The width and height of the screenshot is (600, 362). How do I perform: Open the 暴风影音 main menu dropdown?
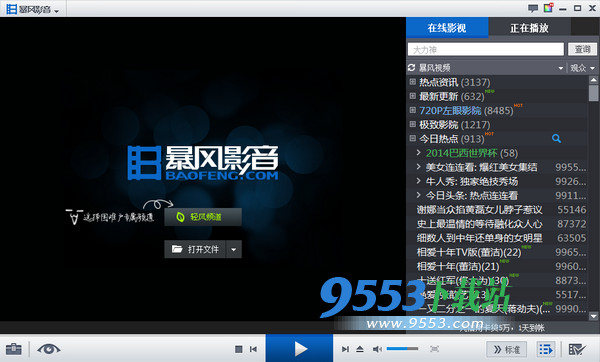(x=56, y=11)
